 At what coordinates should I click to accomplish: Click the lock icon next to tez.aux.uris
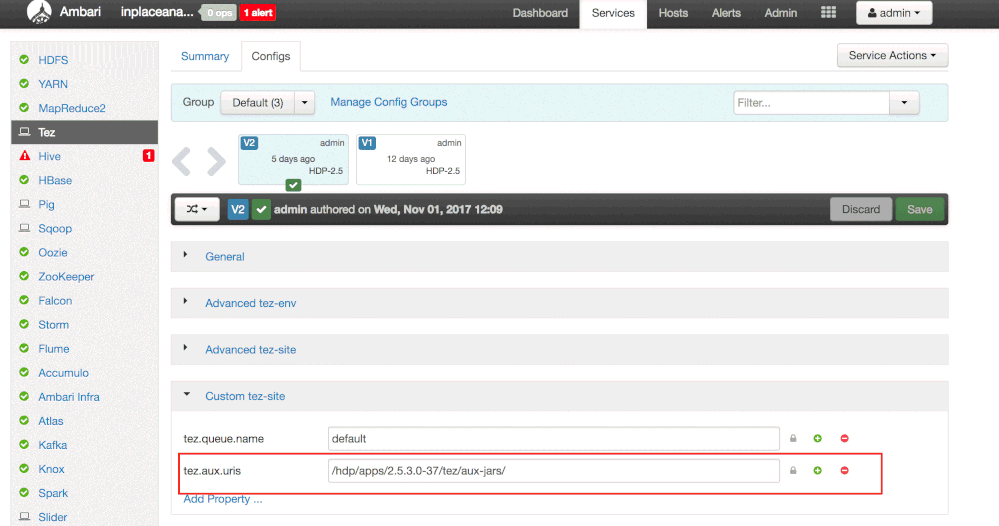793,470
